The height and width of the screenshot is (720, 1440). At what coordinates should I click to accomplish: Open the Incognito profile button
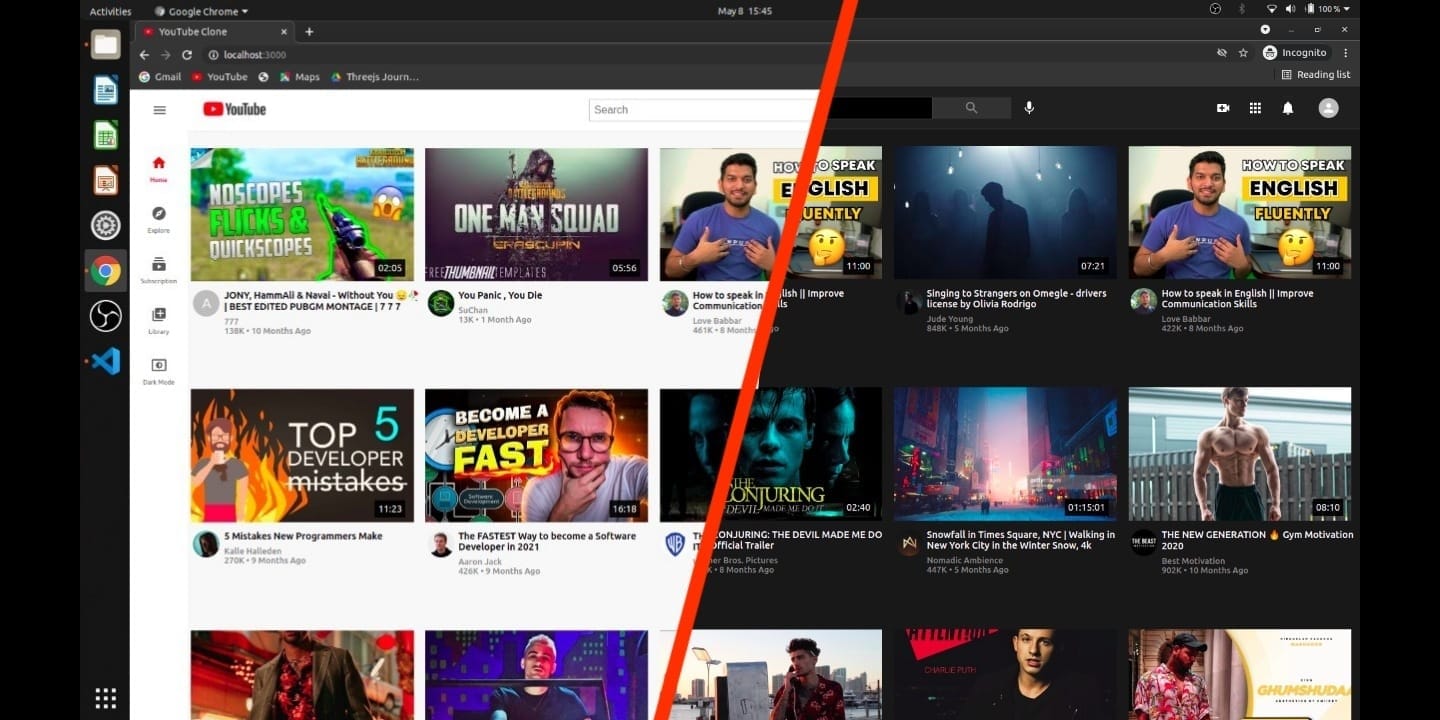tap(1295, 53)
